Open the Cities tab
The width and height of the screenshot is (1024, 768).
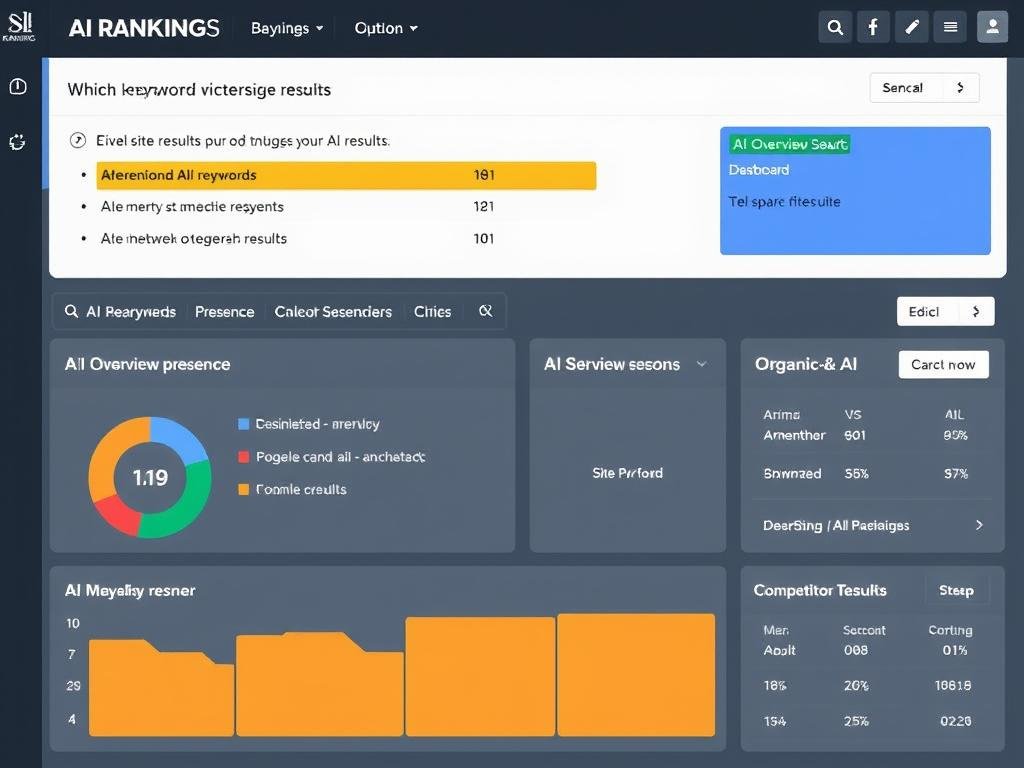click(432, 311)
